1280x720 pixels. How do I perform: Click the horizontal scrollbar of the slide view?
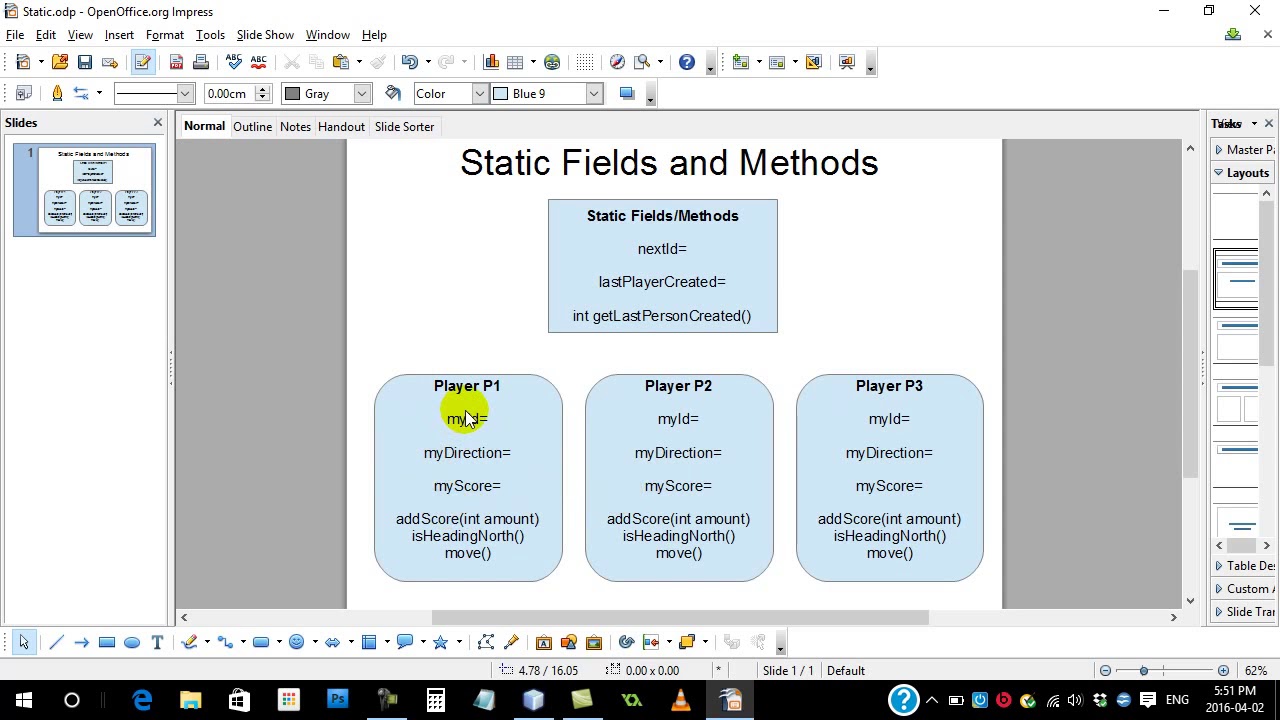click(679, 617)
